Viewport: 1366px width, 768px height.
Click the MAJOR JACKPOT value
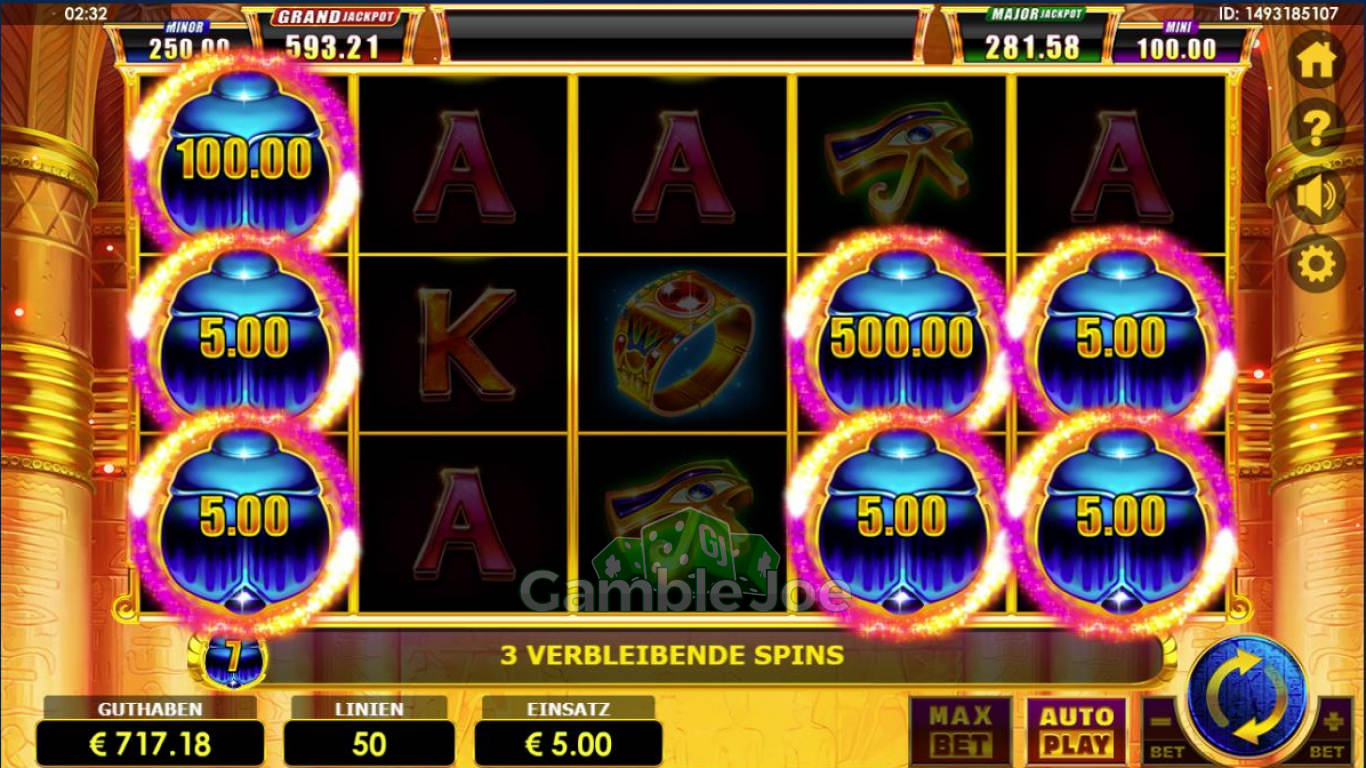1031,48
